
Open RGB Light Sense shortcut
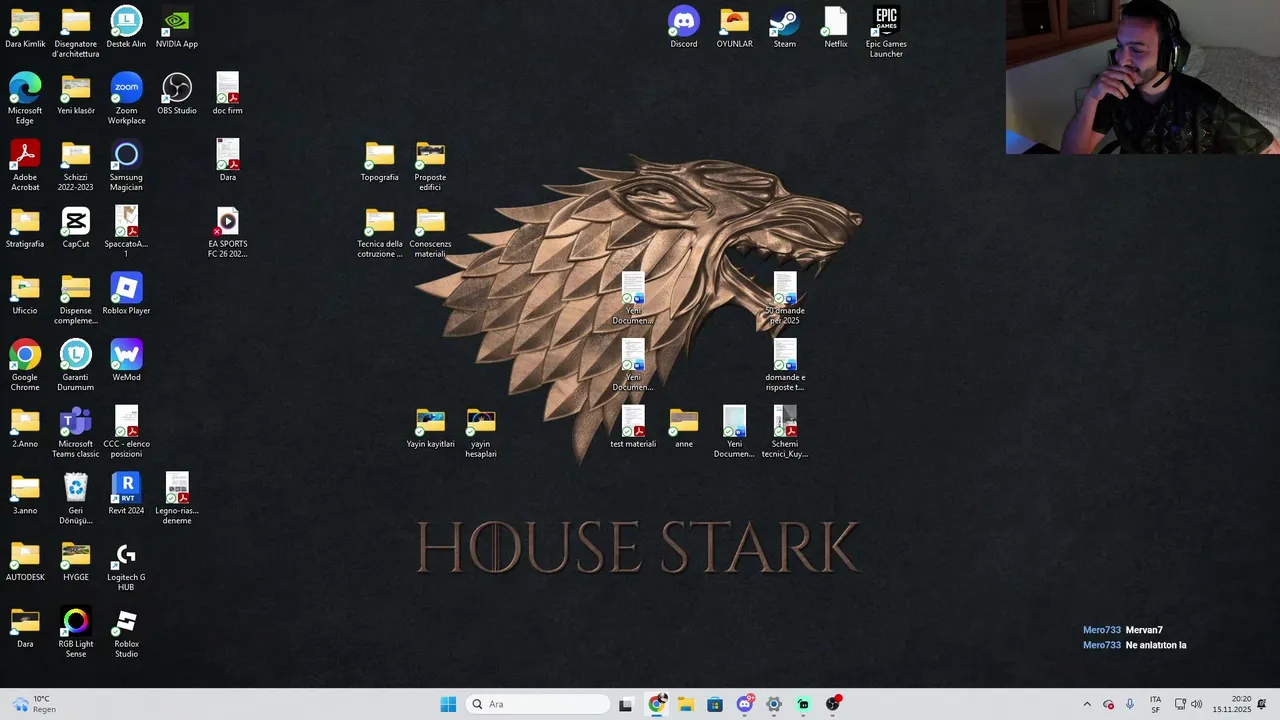76,633
